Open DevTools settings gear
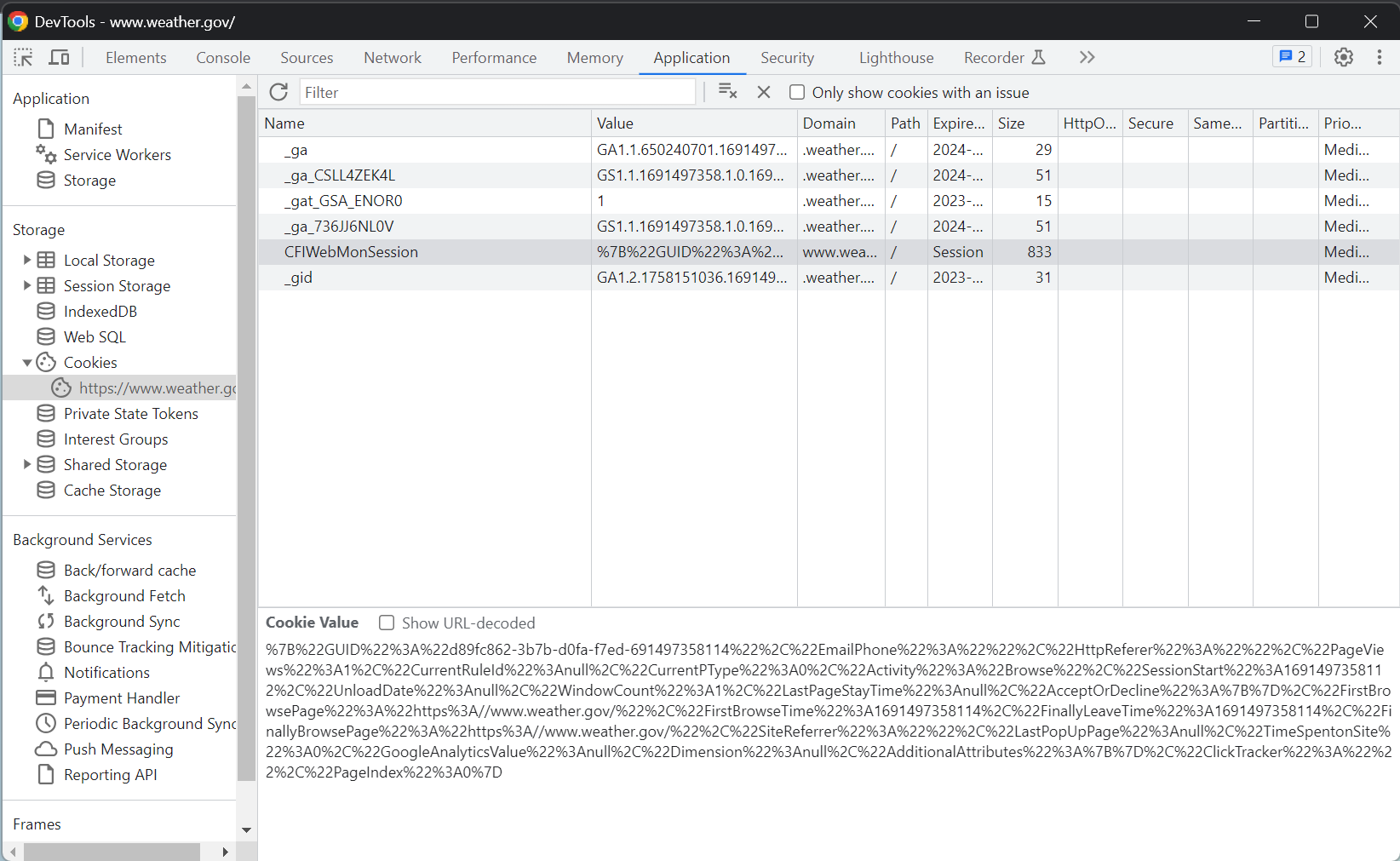This screenshot has height=861, width=1400. click(1344, 57)
